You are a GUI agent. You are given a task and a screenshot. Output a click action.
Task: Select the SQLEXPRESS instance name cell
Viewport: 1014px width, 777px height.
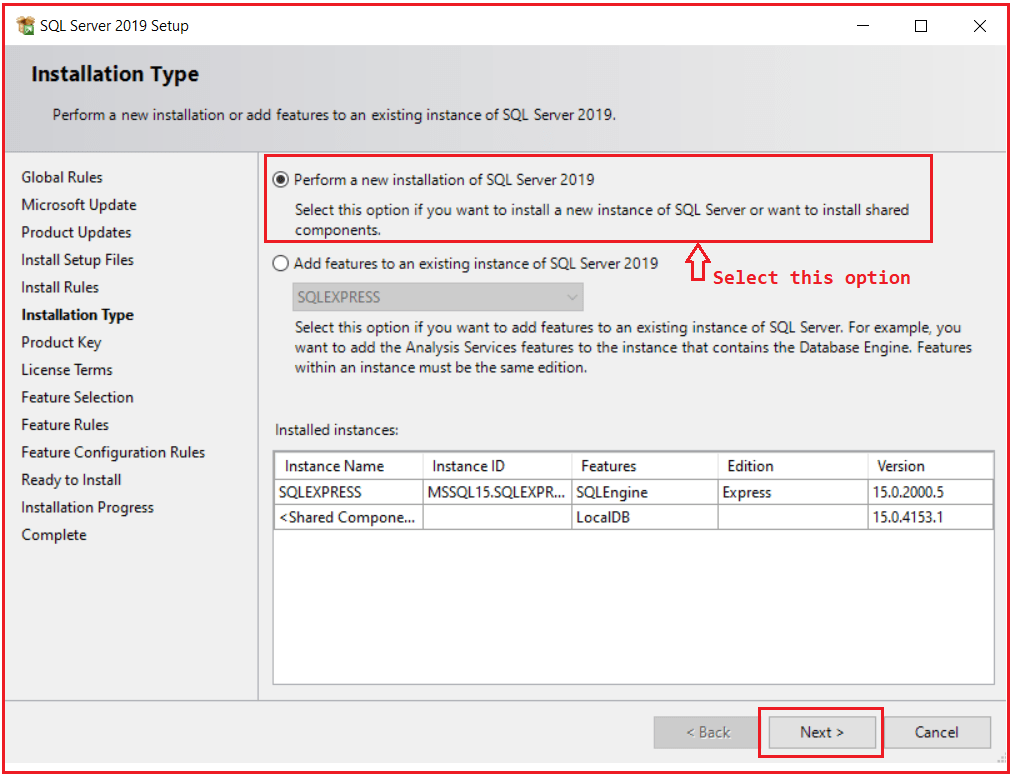(x=349, y=493)
